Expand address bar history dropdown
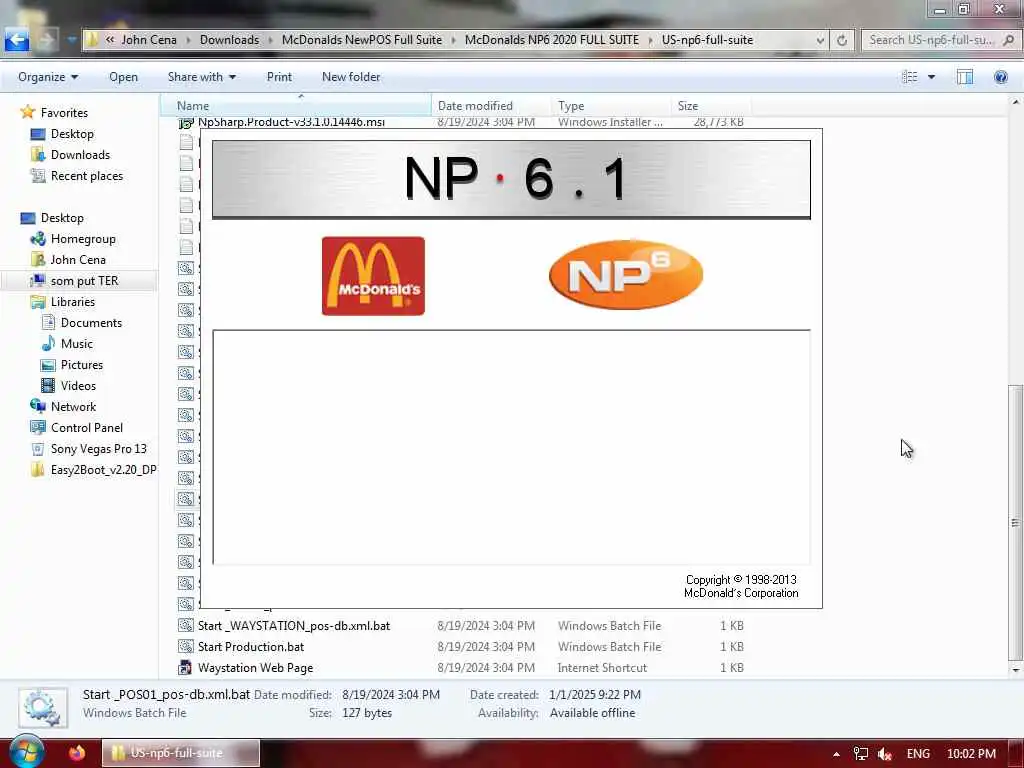The width and height of the screenshot is (1024, 768). click(x=820, y=40)
